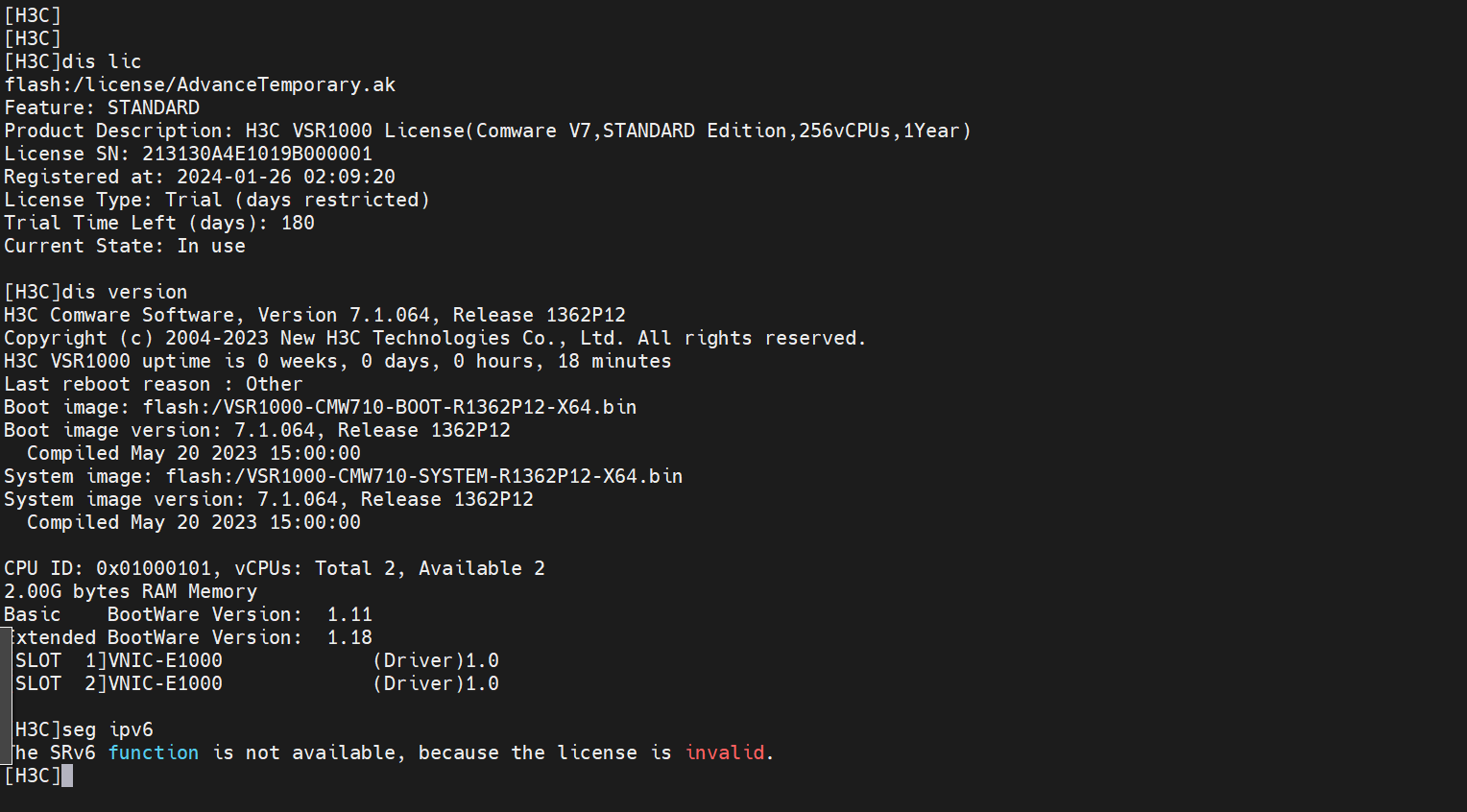The height and width of the screenshot is (812, 1467).
Task: Click the system image .bin file path
Action: [x=424, y=476]
